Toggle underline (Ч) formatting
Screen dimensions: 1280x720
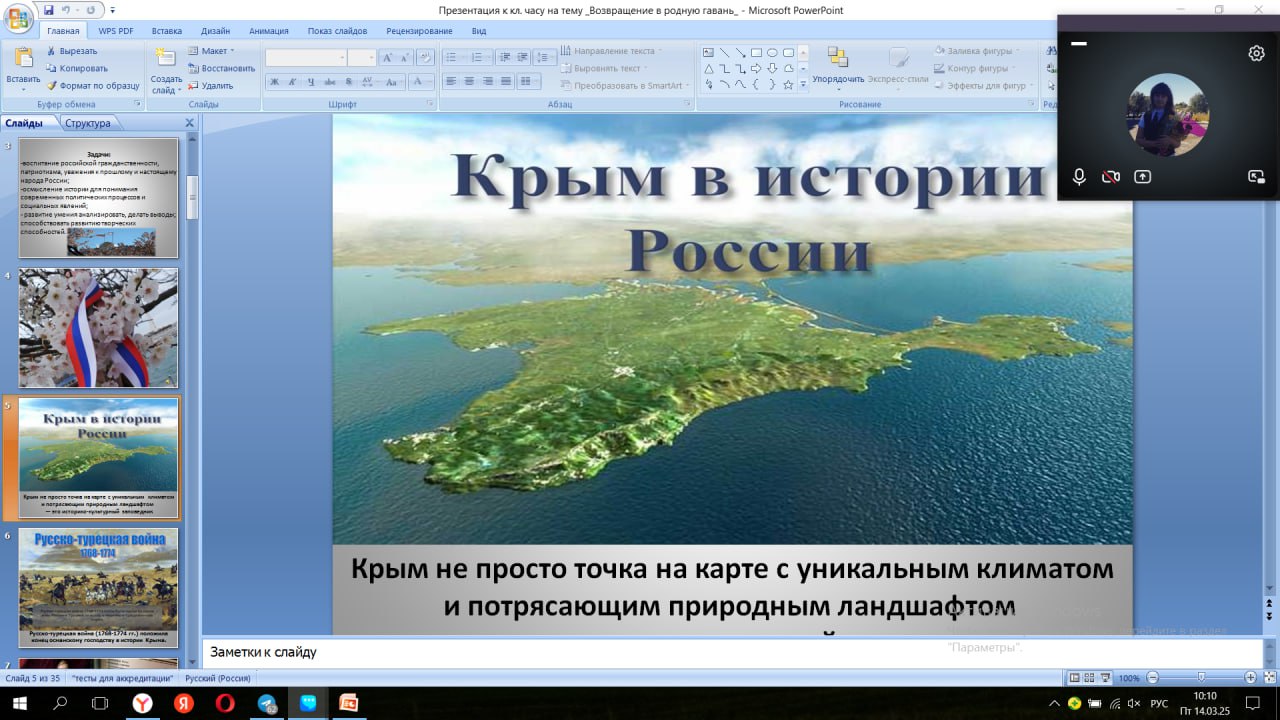tap(311, 82)
